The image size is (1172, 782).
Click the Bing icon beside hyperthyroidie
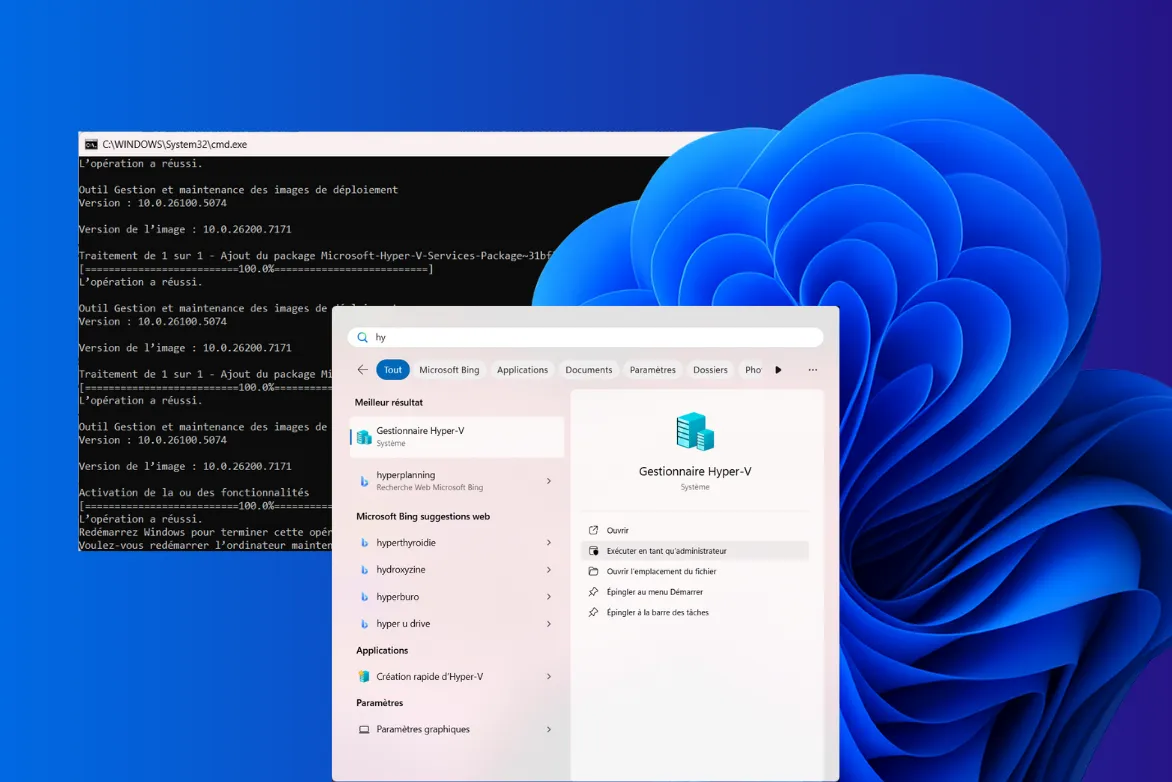365,542
